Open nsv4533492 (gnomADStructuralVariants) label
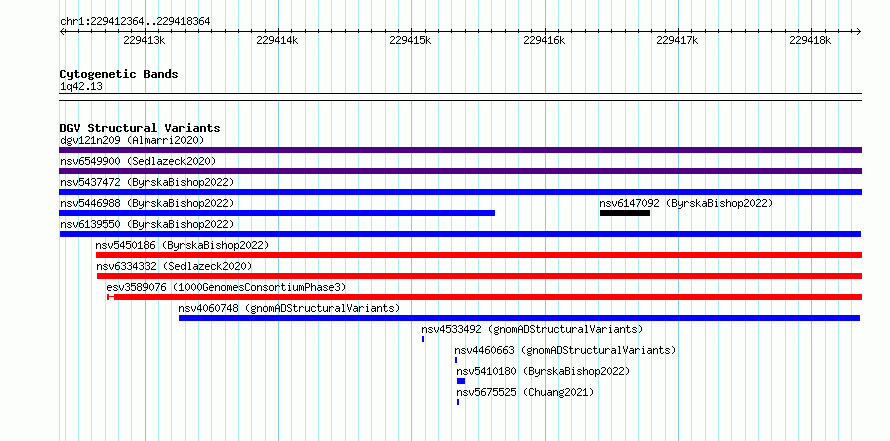The height and width of the screenshot is (441, 890). [532, 329]
